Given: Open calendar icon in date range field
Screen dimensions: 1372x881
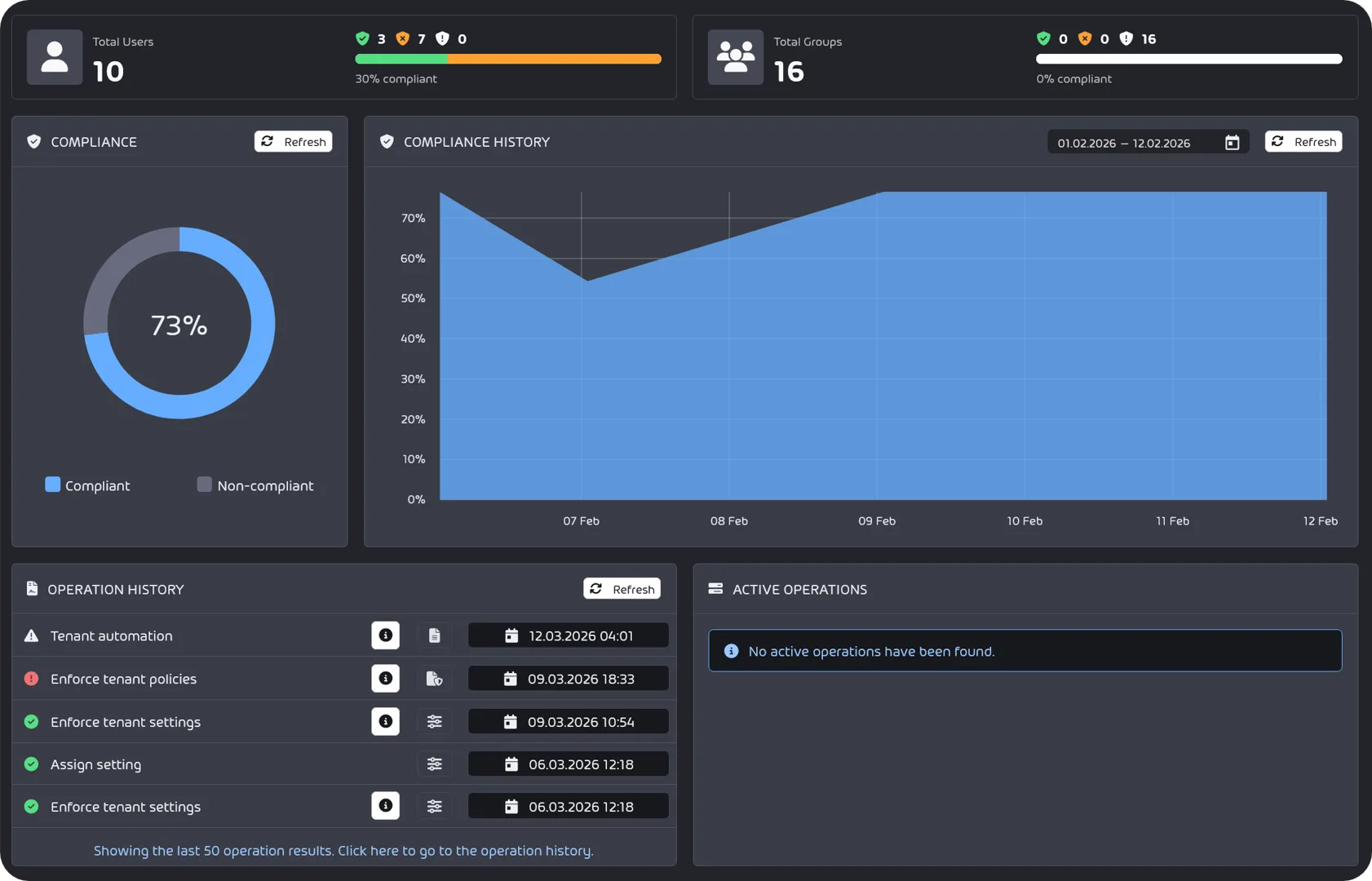Looking at the screenshot, I should (1232, 143).
